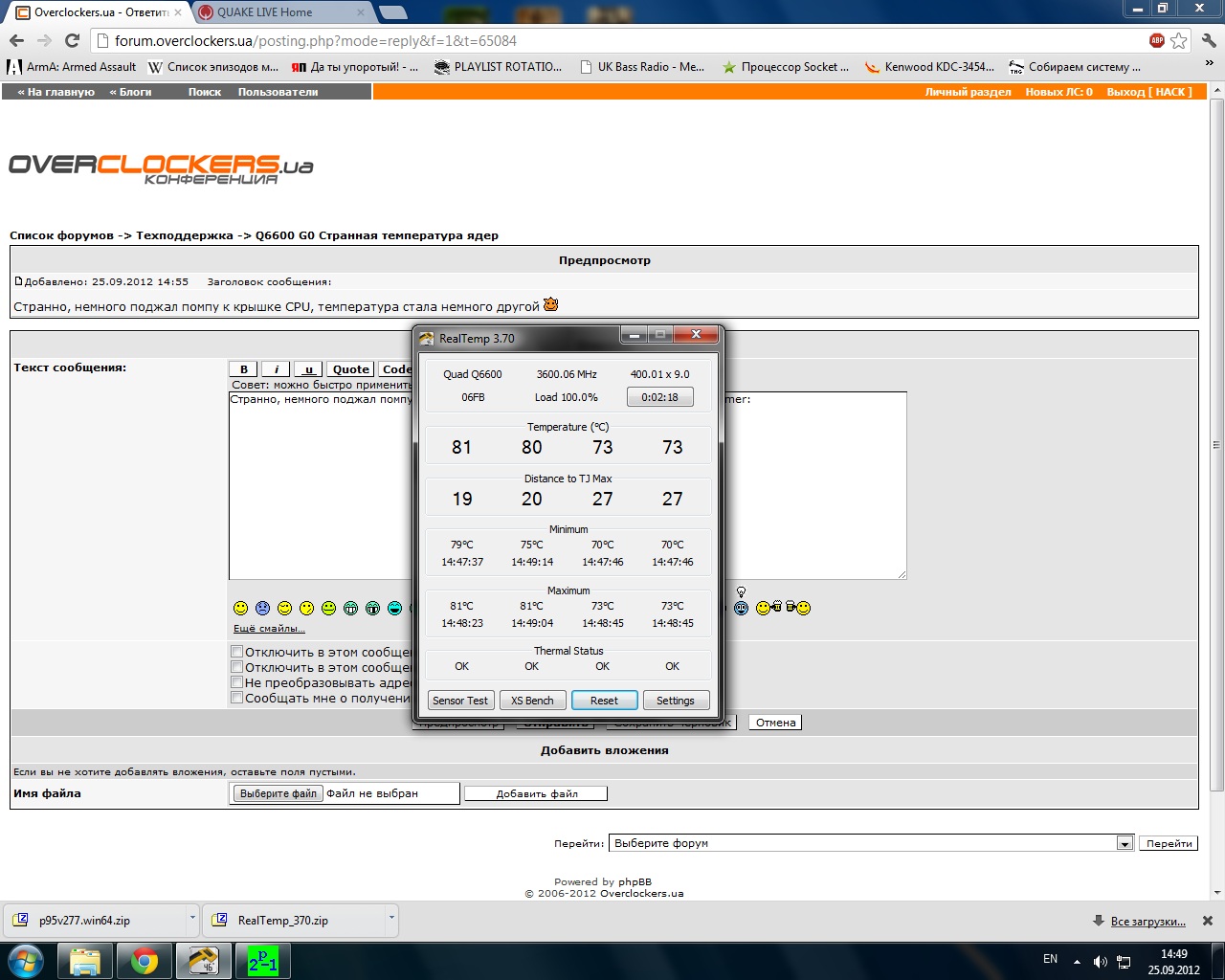
Task: Bookmark this page with the star icon
Action: (1179, 40)
